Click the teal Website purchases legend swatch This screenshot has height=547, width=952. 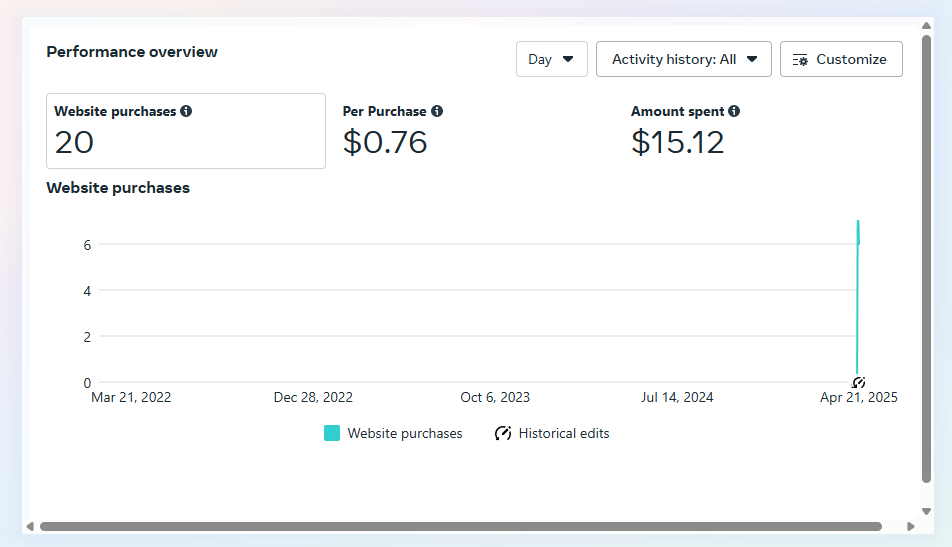[332, 434]
